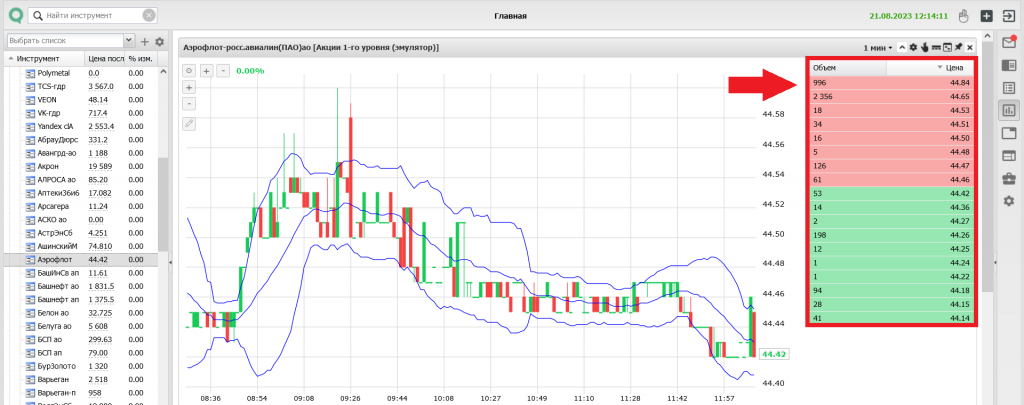This screenshot has height=405, width=1024.
Task: Click the chart settings gear icon
Action: [x=913, y=48]
